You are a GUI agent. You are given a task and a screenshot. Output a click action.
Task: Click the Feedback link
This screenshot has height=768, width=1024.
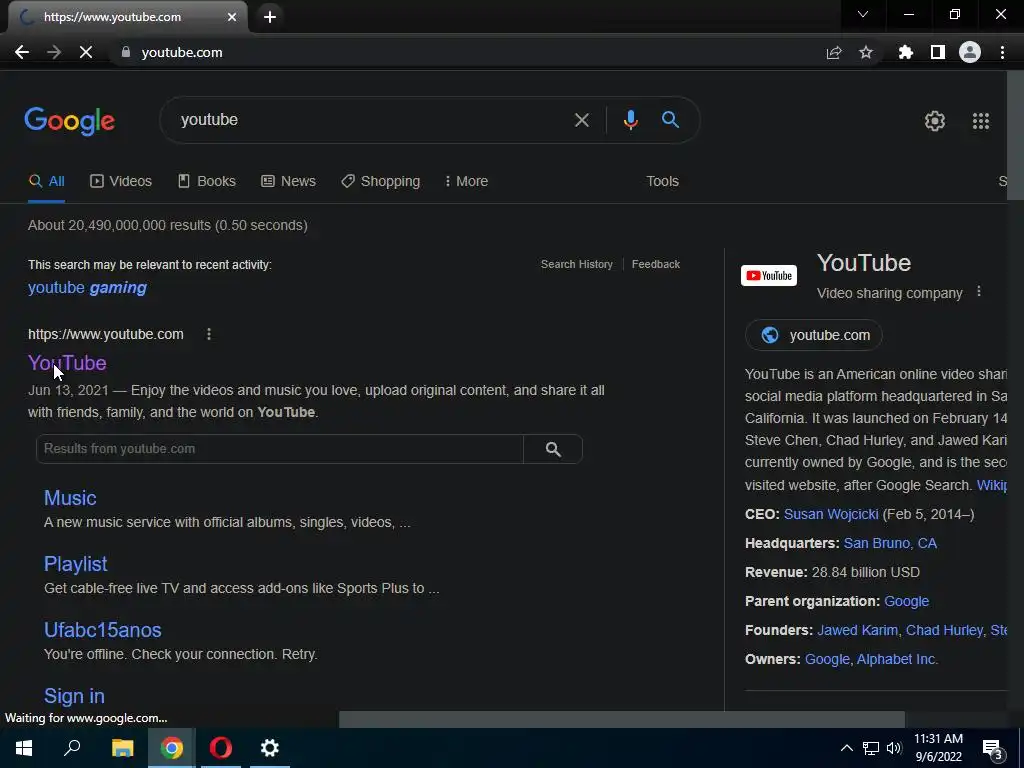coord(656,264)
